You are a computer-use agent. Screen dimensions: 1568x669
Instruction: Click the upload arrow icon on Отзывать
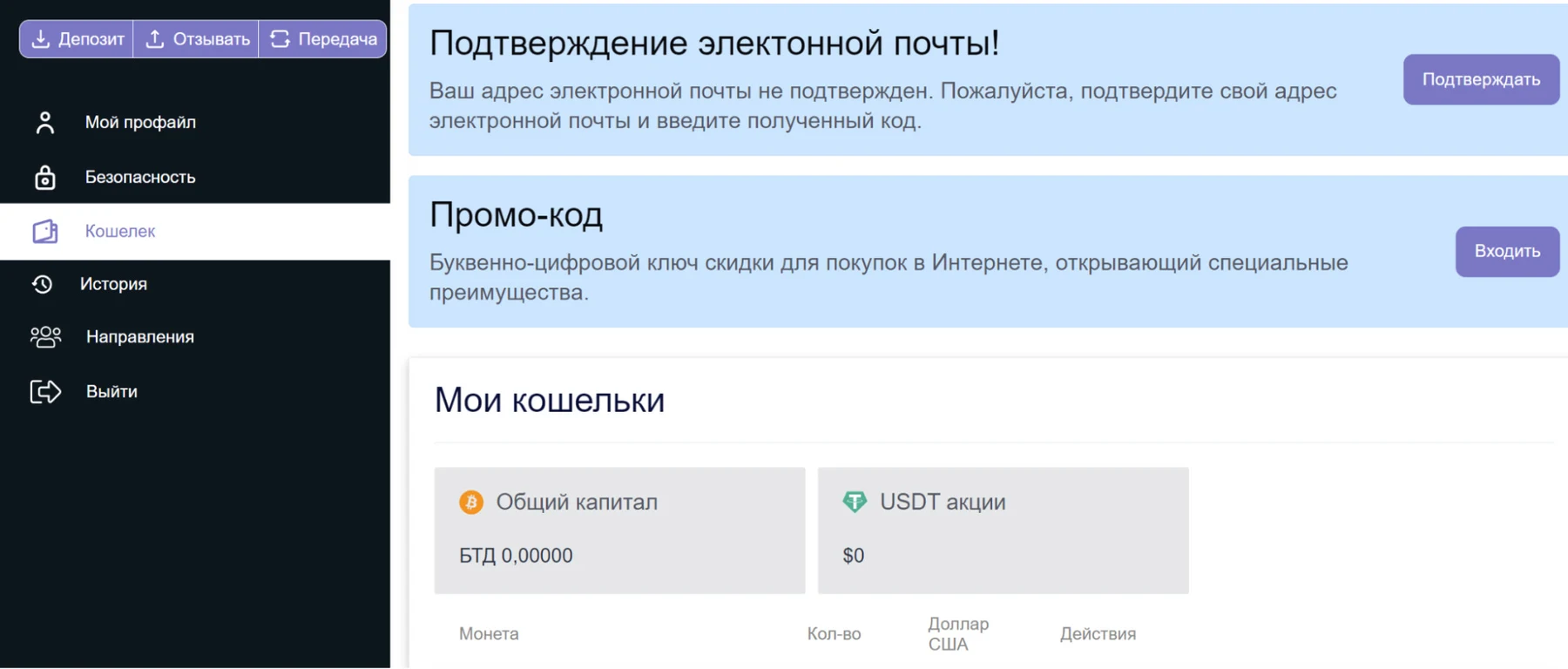pyautogui.click(x=154, y=39)
